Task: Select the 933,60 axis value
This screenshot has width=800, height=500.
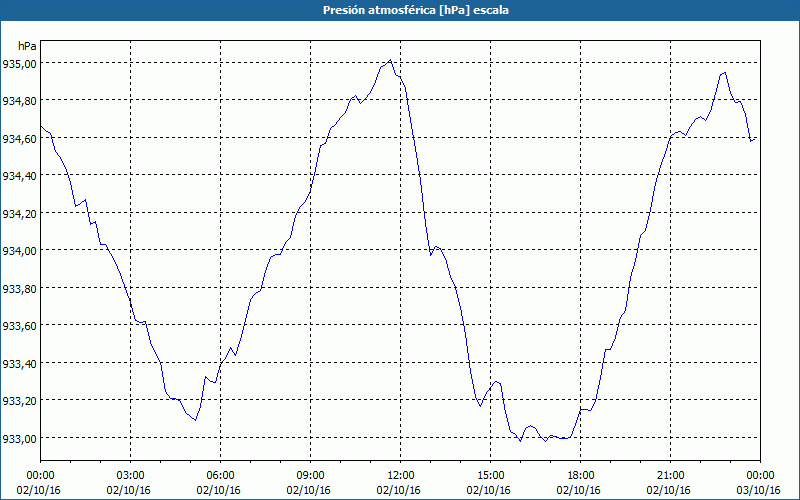Action: point(19,326)
